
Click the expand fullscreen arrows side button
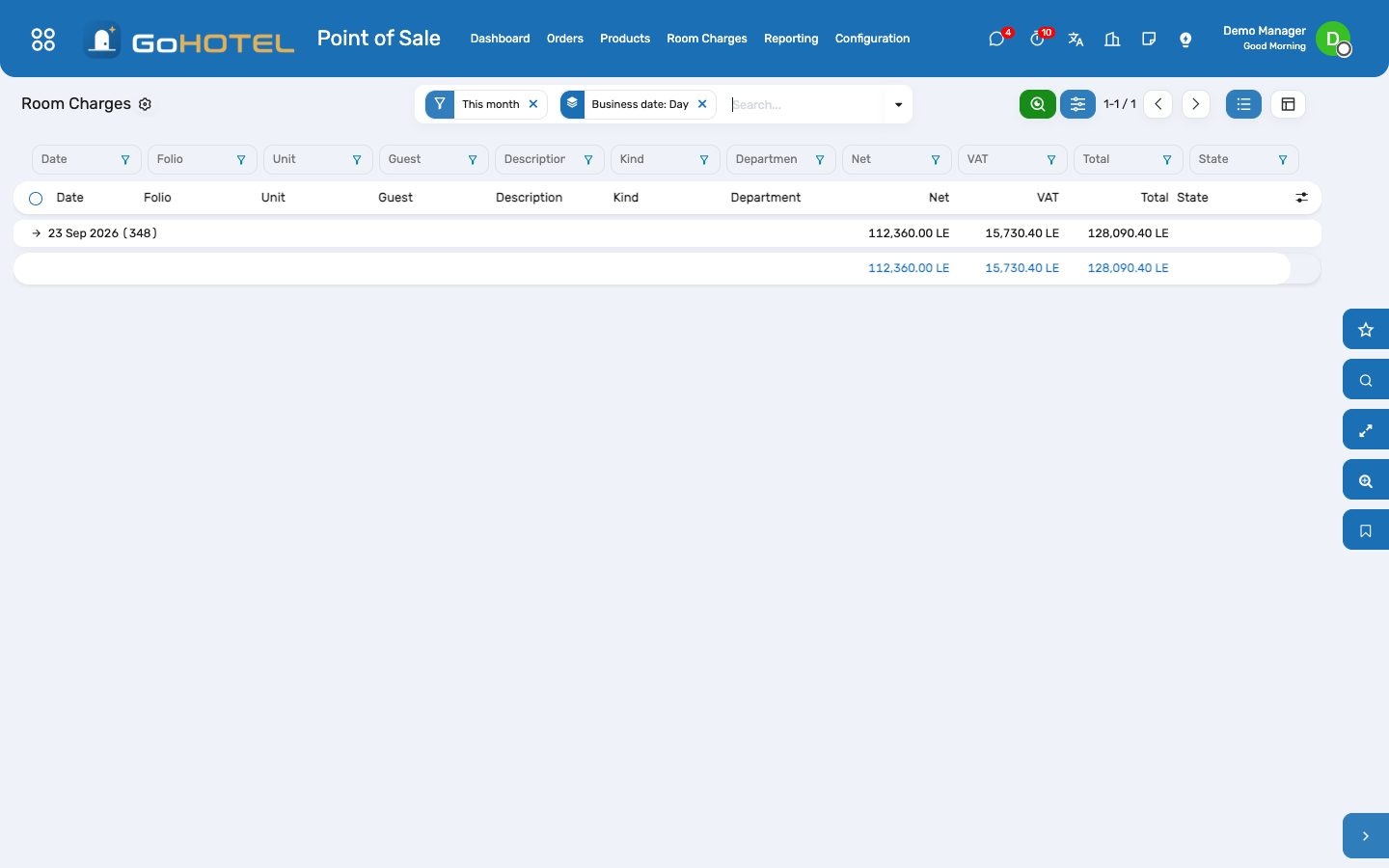coord(1365,430)
